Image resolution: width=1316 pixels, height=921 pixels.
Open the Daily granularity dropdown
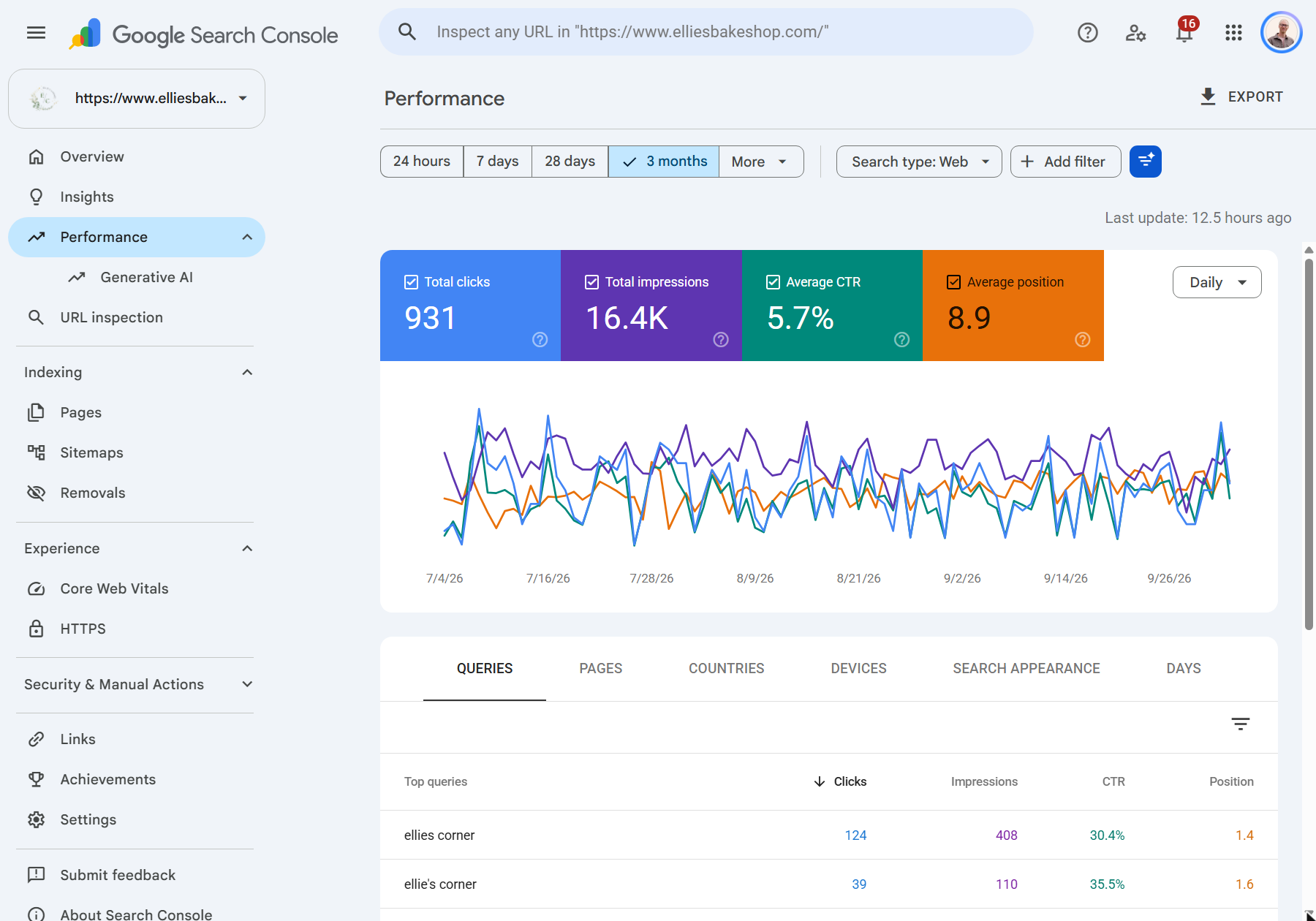(x=1217, y=282)
